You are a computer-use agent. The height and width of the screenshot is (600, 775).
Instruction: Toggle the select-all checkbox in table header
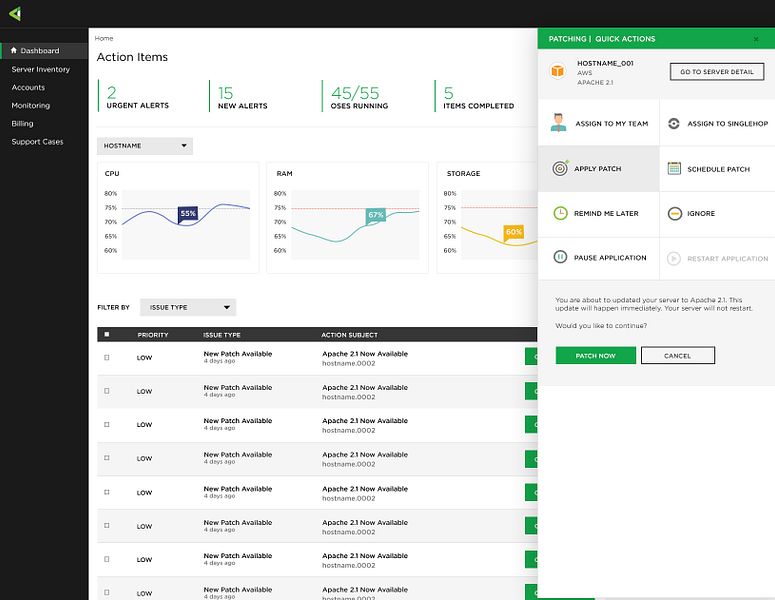(x=107, y=335)
